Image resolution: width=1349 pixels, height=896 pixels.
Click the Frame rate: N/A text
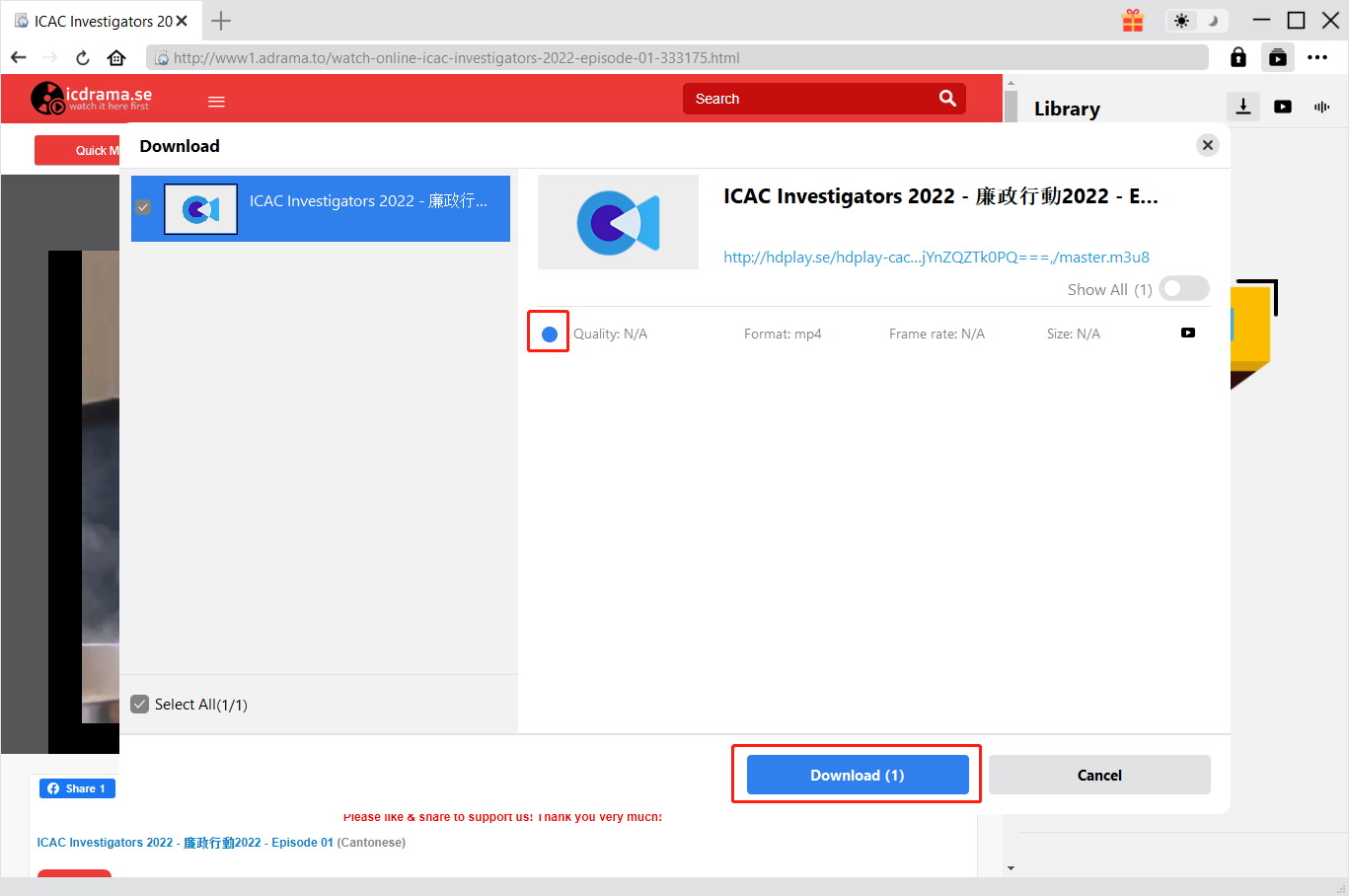[x=937, y=334]
